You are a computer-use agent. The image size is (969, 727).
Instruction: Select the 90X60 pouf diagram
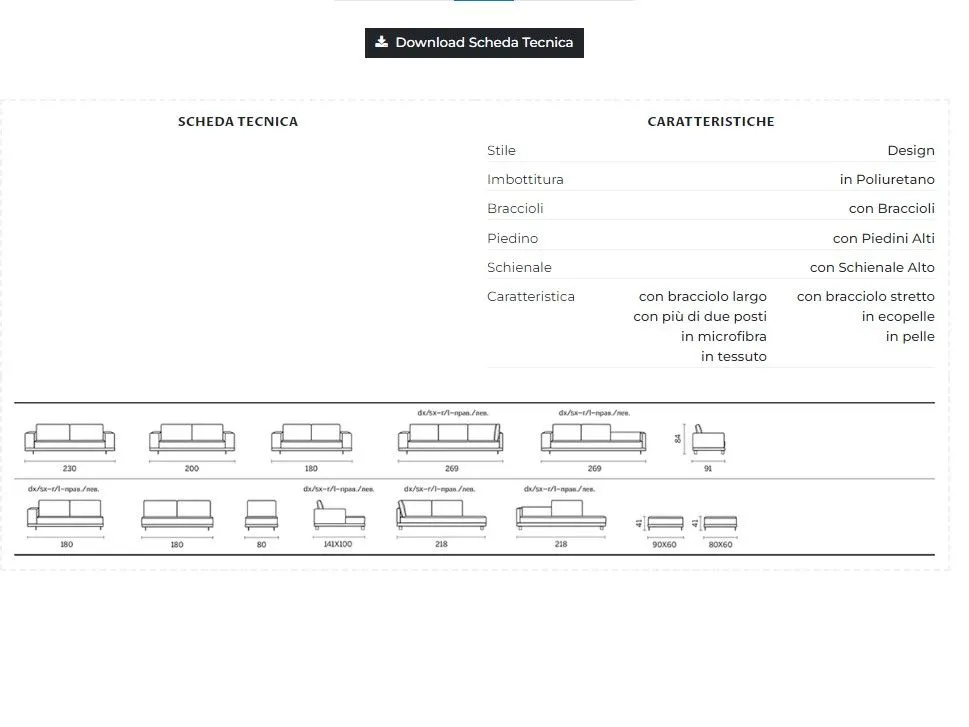coord(665,523)
